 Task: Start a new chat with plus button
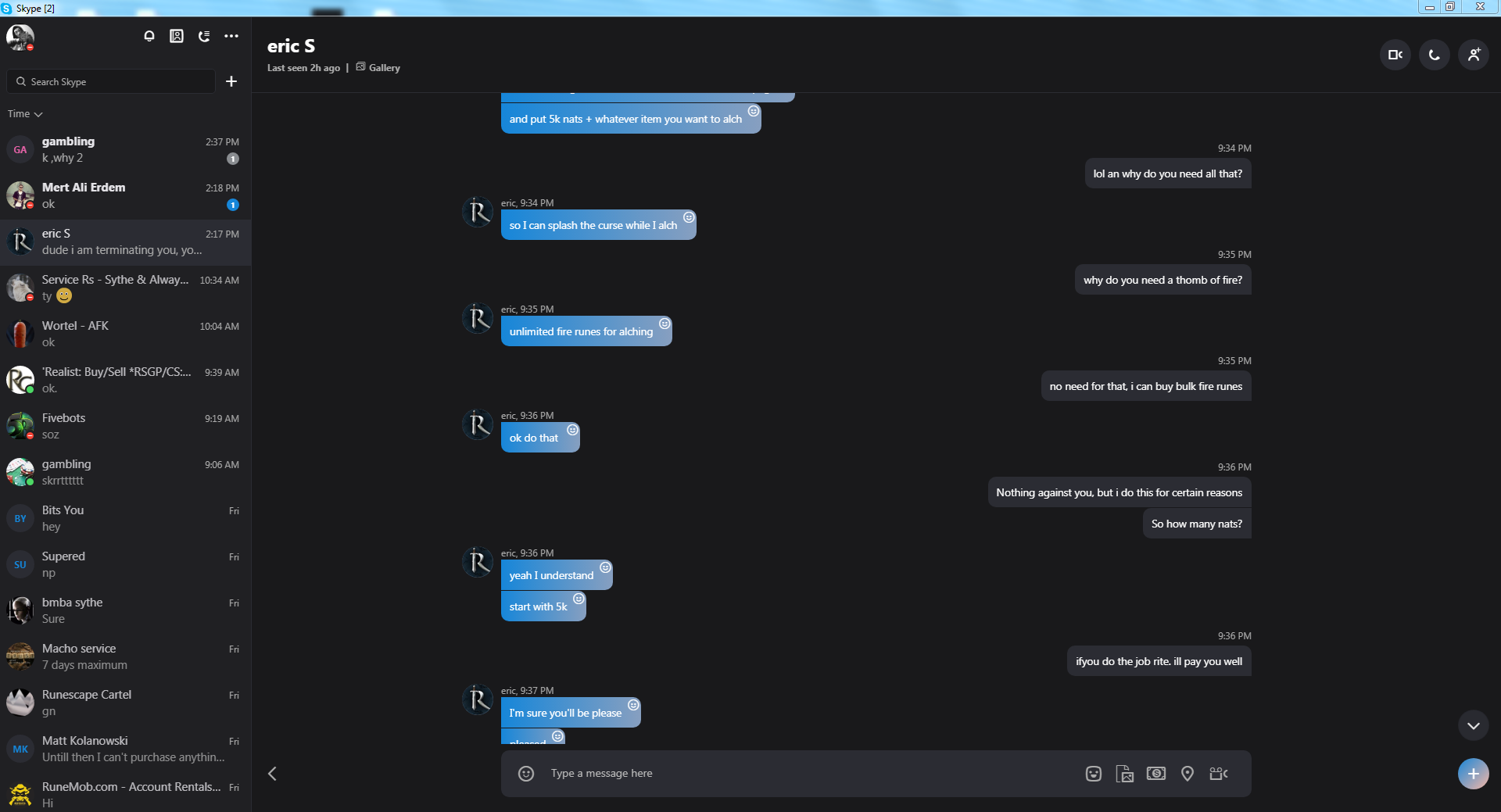tap(231, 81)
